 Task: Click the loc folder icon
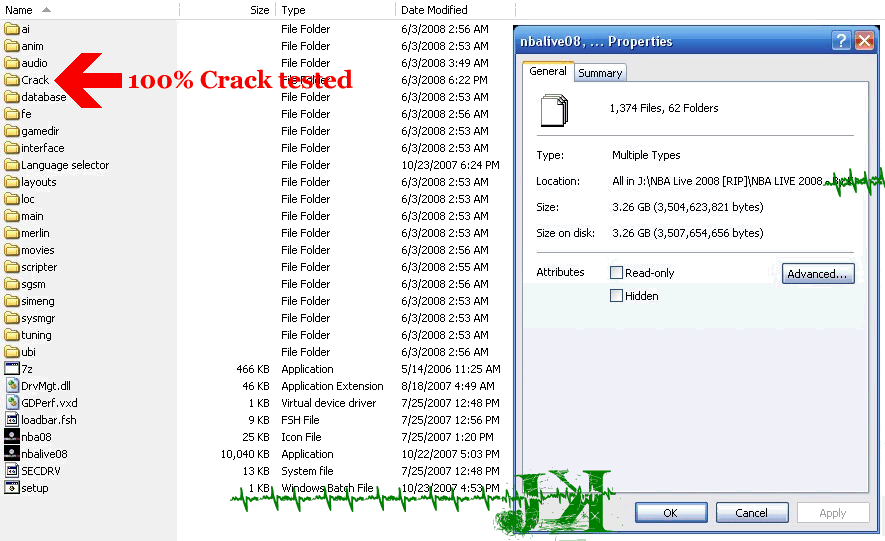coord(12,199)
